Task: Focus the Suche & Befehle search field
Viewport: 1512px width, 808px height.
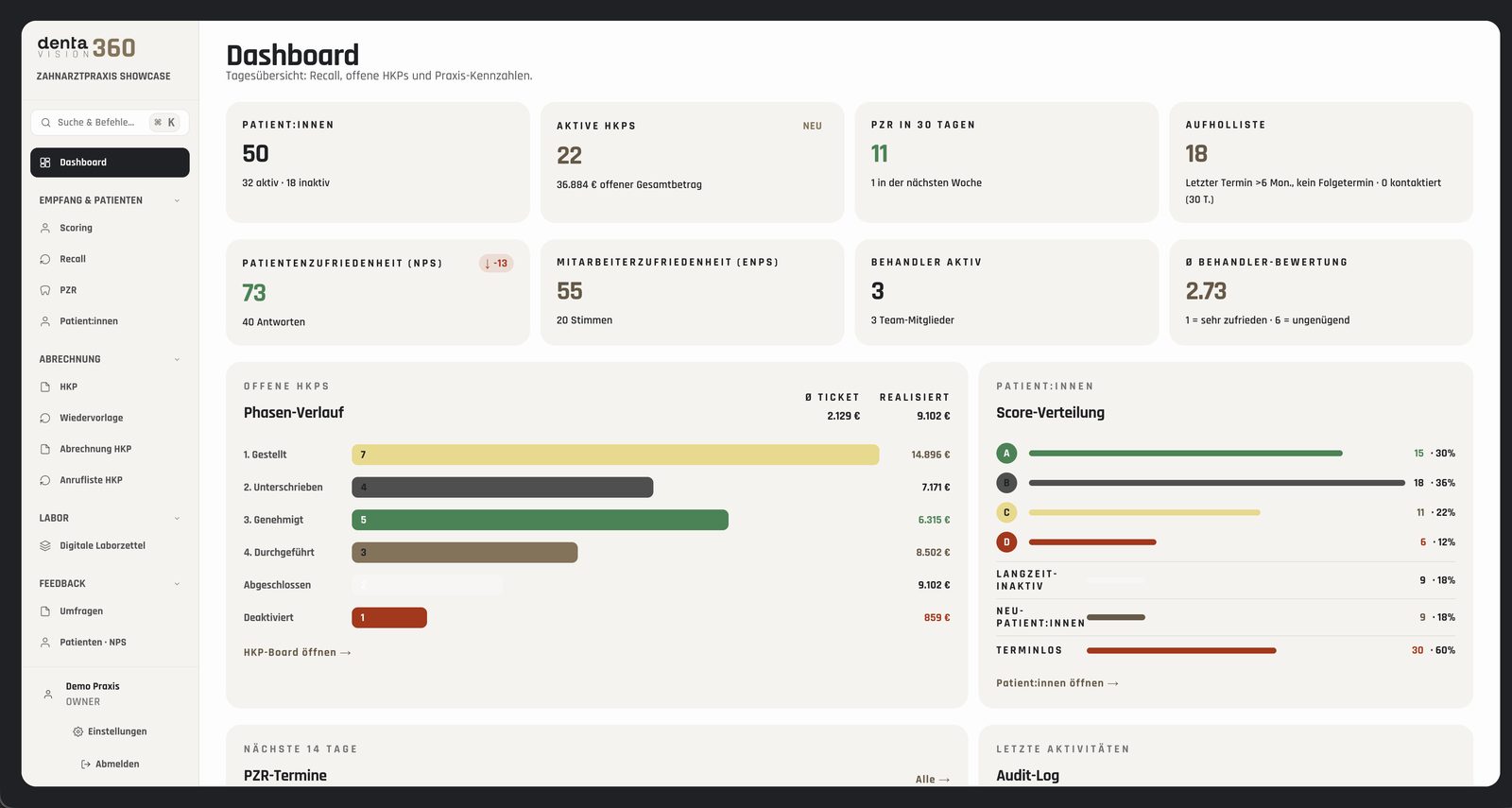Action: (x=110, y=123)
